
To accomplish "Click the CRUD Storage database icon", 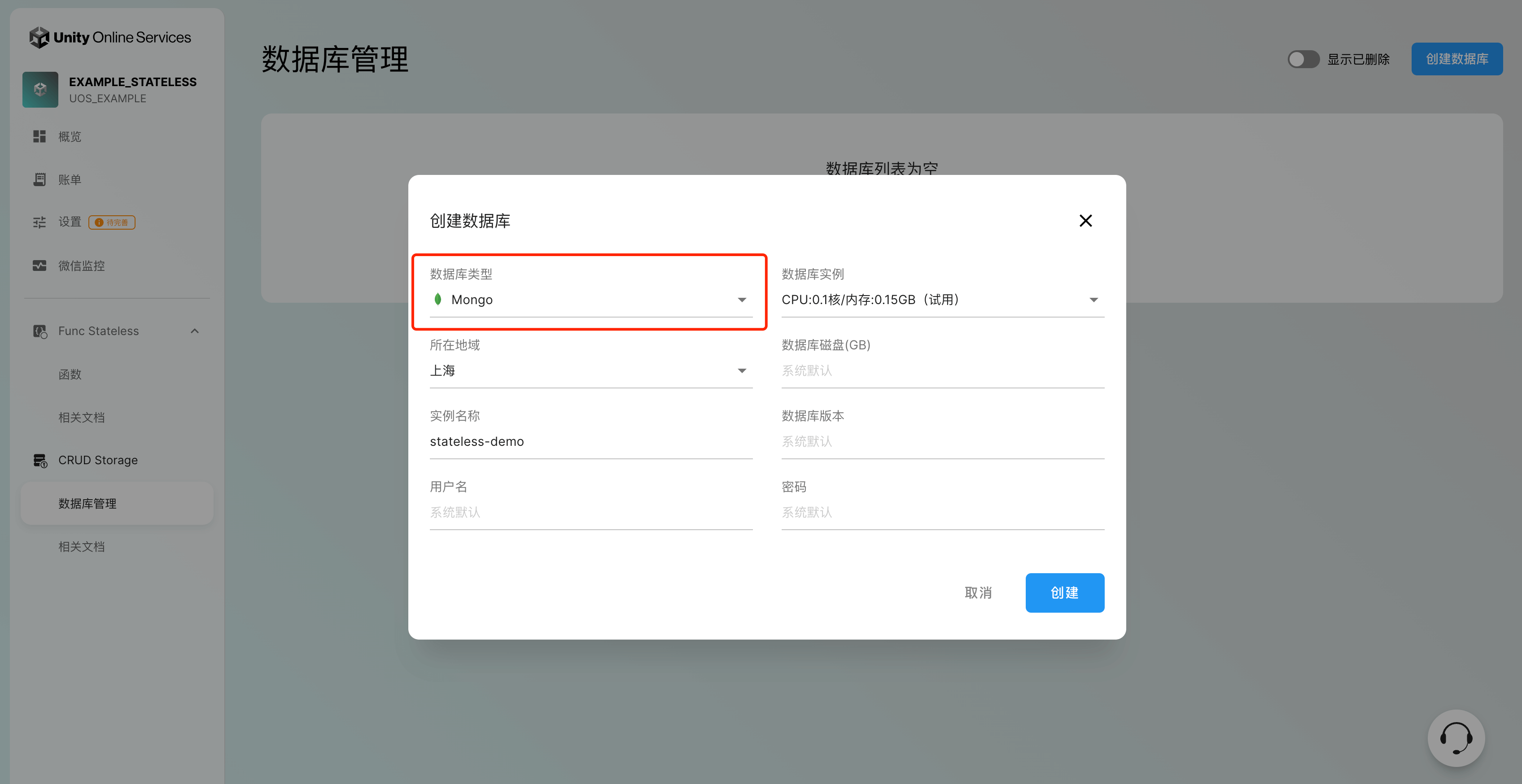I will click(39, 460).
